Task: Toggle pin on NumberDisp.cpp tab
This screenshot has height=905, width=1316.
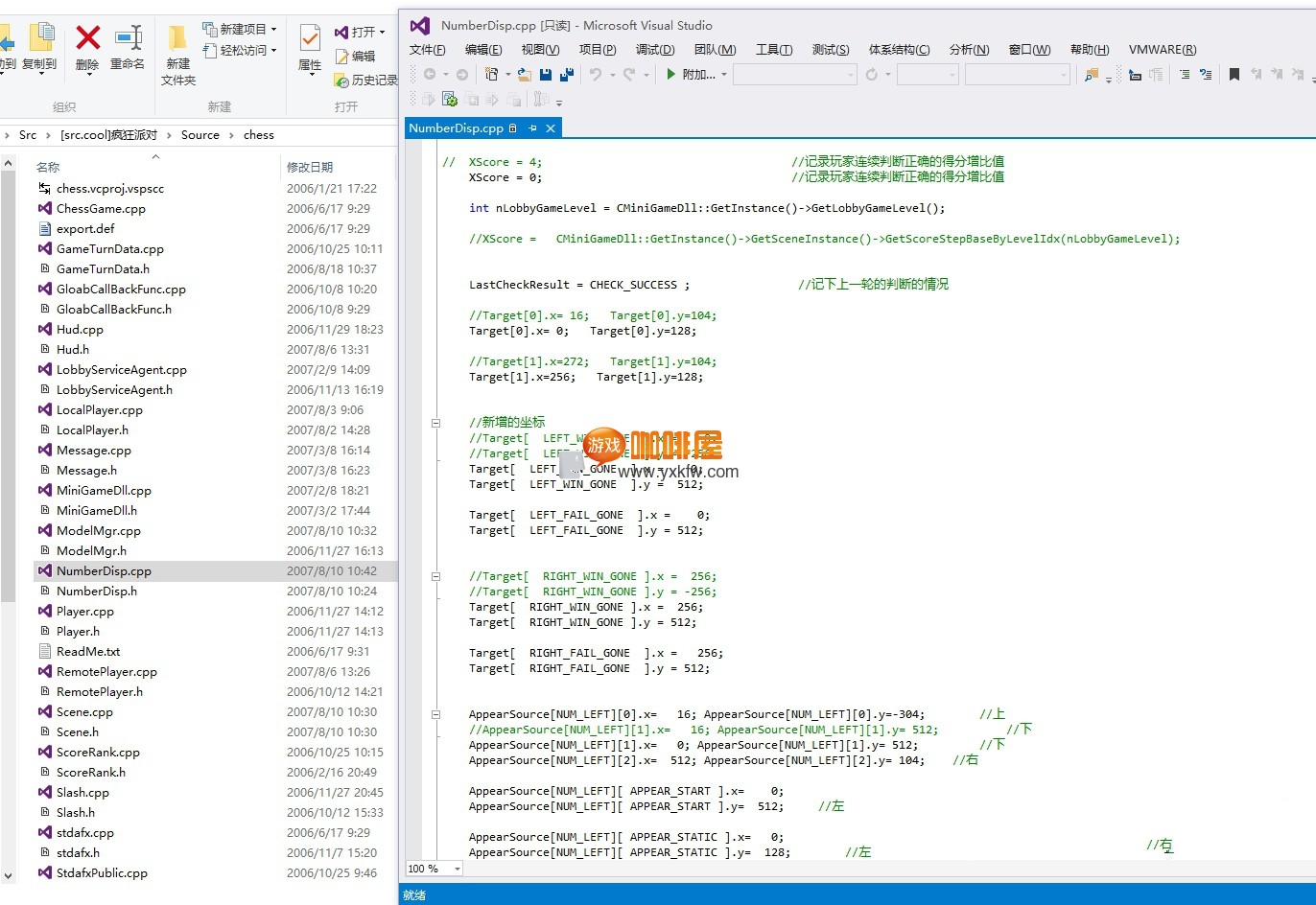Action: [x=532, y=128]
